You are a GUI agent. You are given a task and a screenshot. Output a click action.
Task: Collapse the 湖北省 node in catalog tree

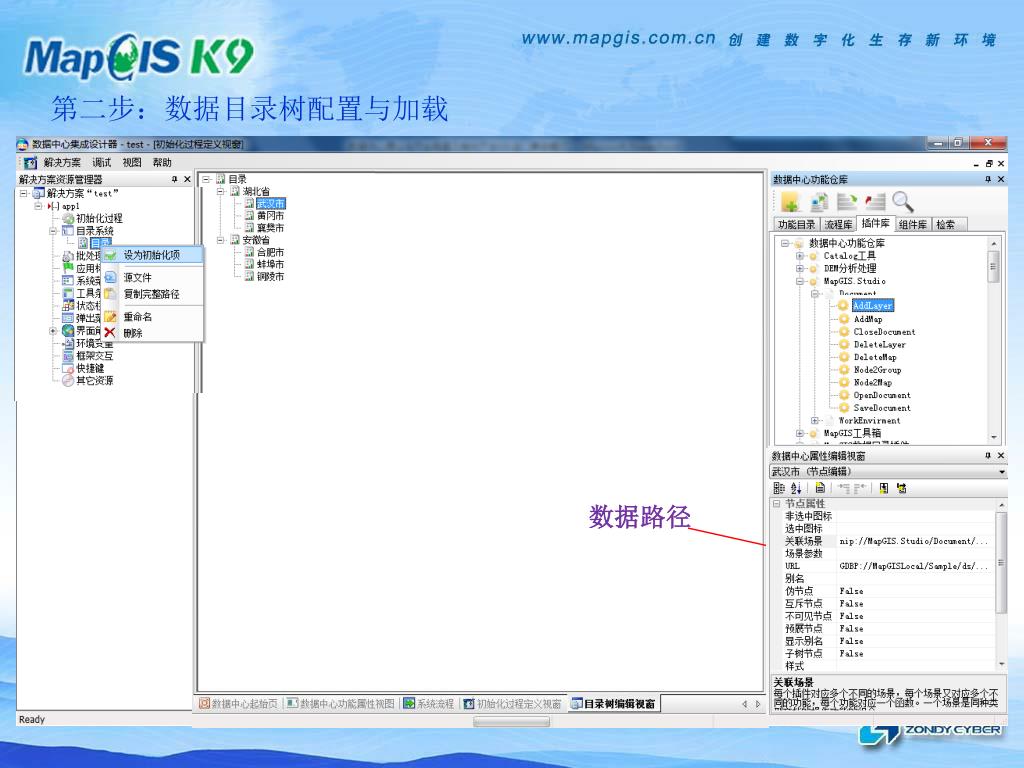click(x=221, y=191)
